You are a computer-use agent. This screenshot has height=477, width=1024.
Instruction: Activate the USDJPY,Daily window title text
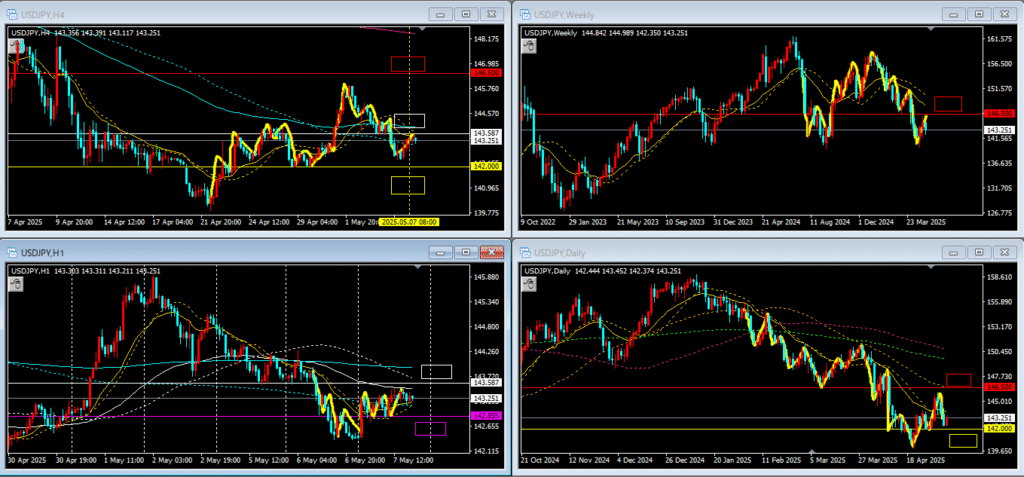pos(559,252)
